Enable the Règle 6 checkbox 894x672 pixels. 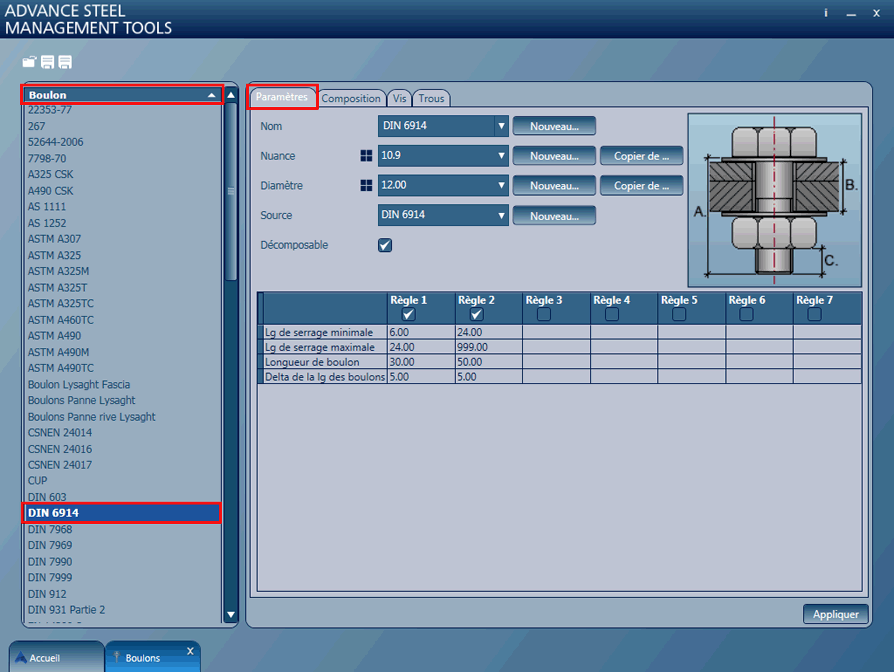pos(746,314)
